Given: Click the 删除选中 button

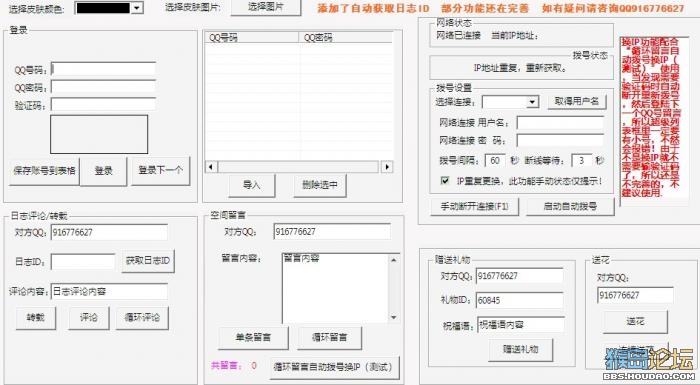Looking at the screenshot, I should pyautogui.click(x=320, y=185).
